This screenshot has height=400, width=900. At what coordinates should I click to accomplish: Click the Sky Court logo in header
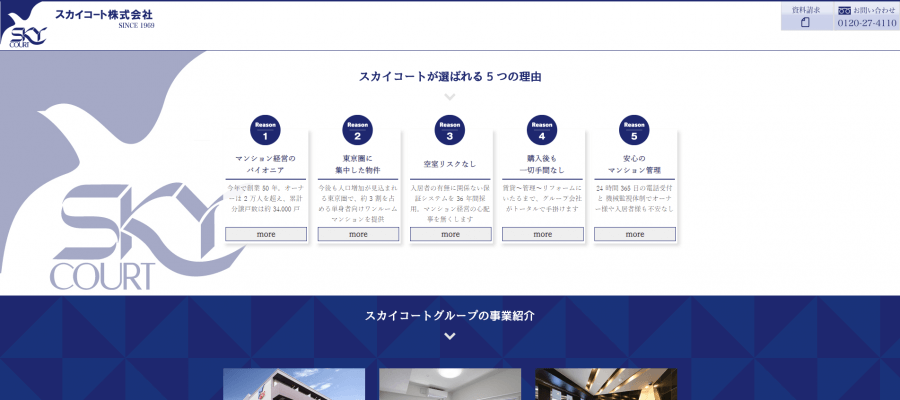click(x=24, y=25)
